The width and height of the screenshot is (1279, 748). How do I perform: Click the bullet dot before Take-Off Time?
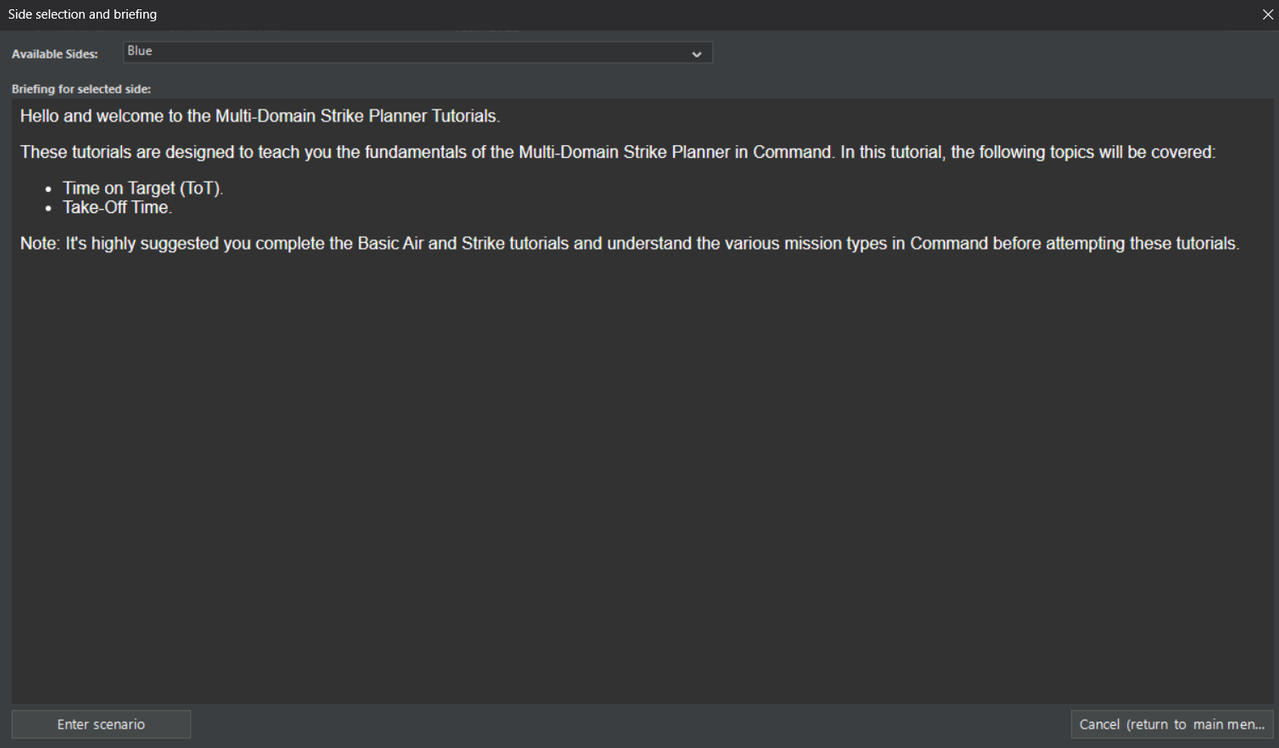coord(48,208)
